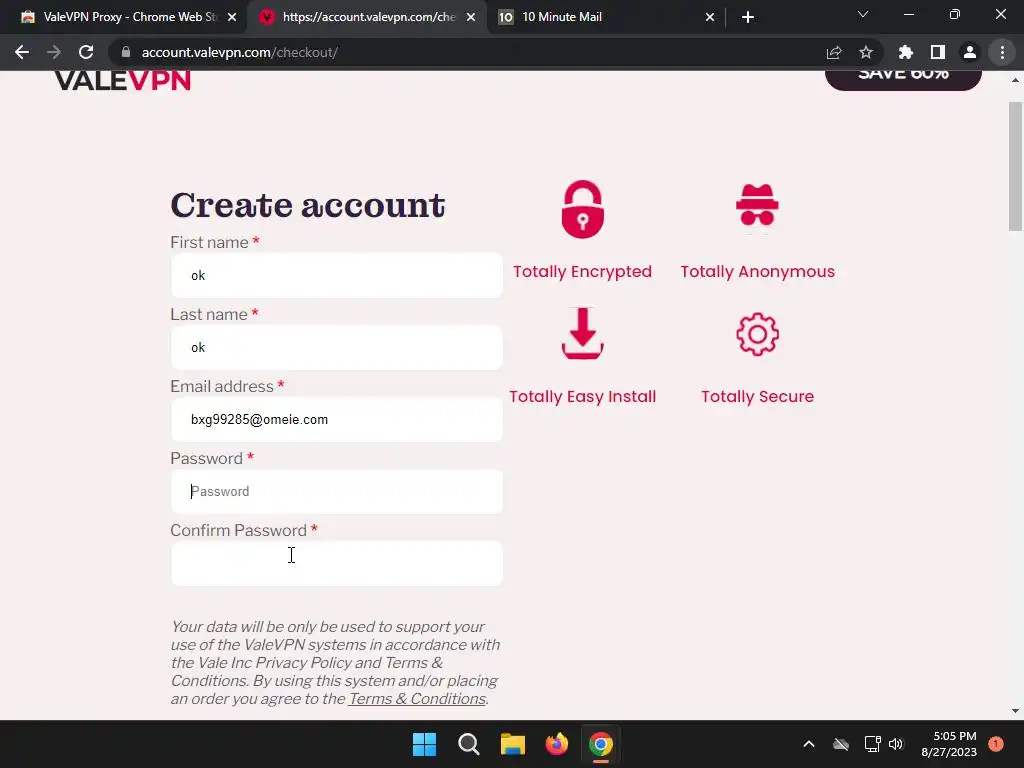Click the address bar URL
The width and height of the screenshot is (1024, 768).
pyautogui.click(x=240, y=52)
